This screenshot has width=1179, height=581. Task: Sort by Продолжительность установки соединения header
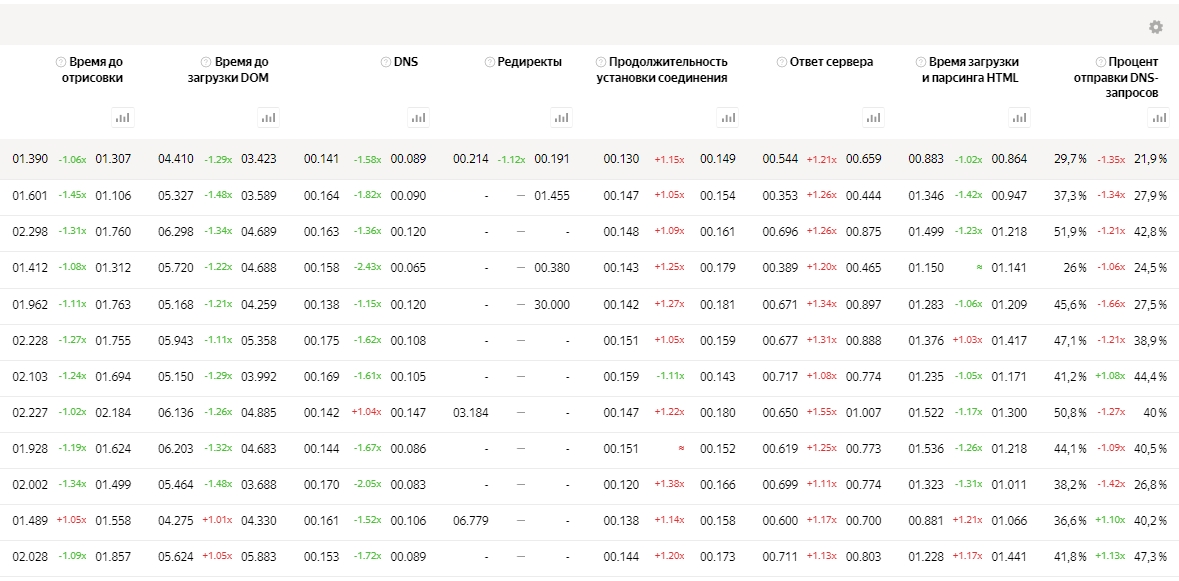tap(667, 70)
